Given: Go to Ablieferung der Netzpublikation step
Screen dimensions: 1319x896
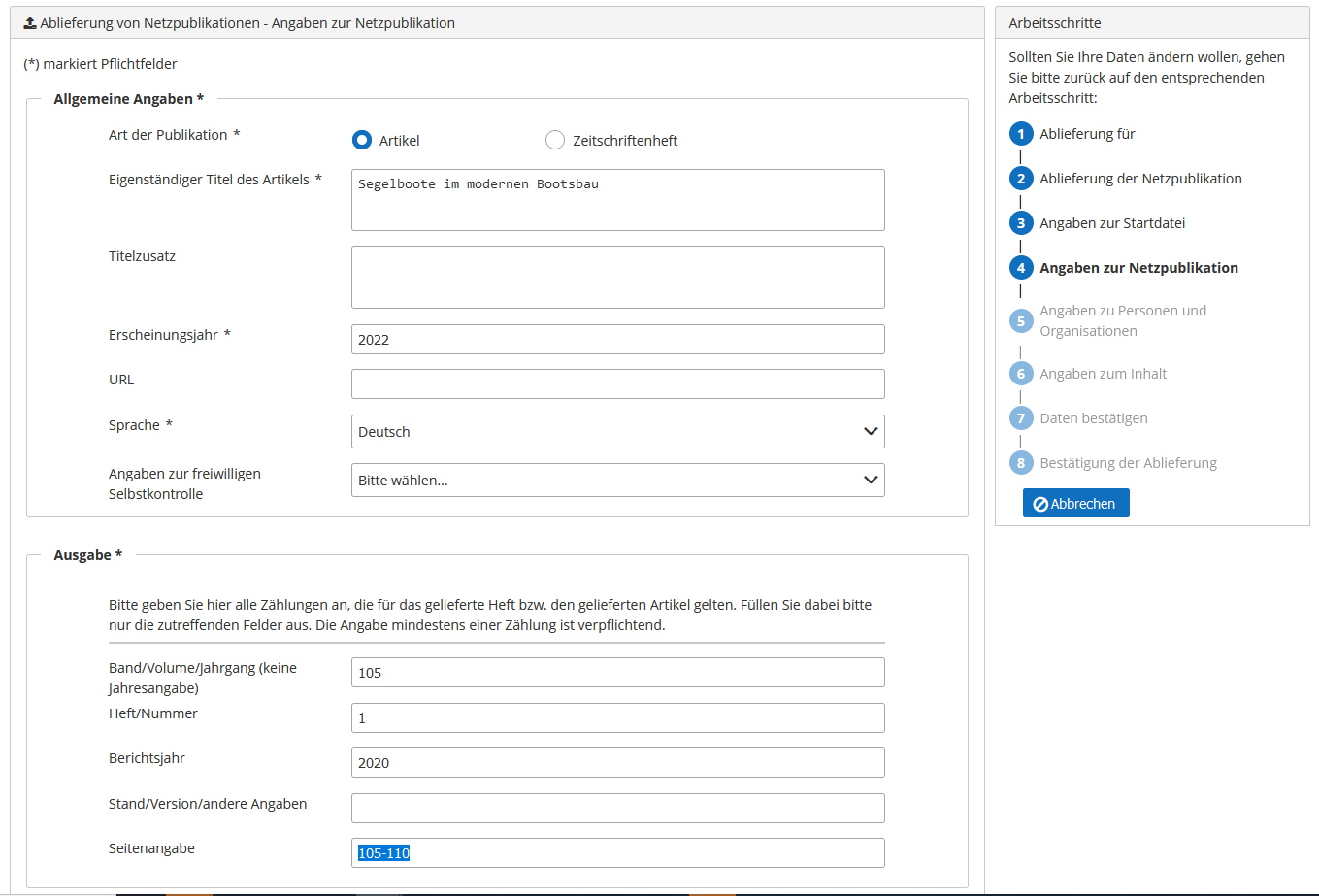Looking at the screenshot, I should [x=1140, y=179].
